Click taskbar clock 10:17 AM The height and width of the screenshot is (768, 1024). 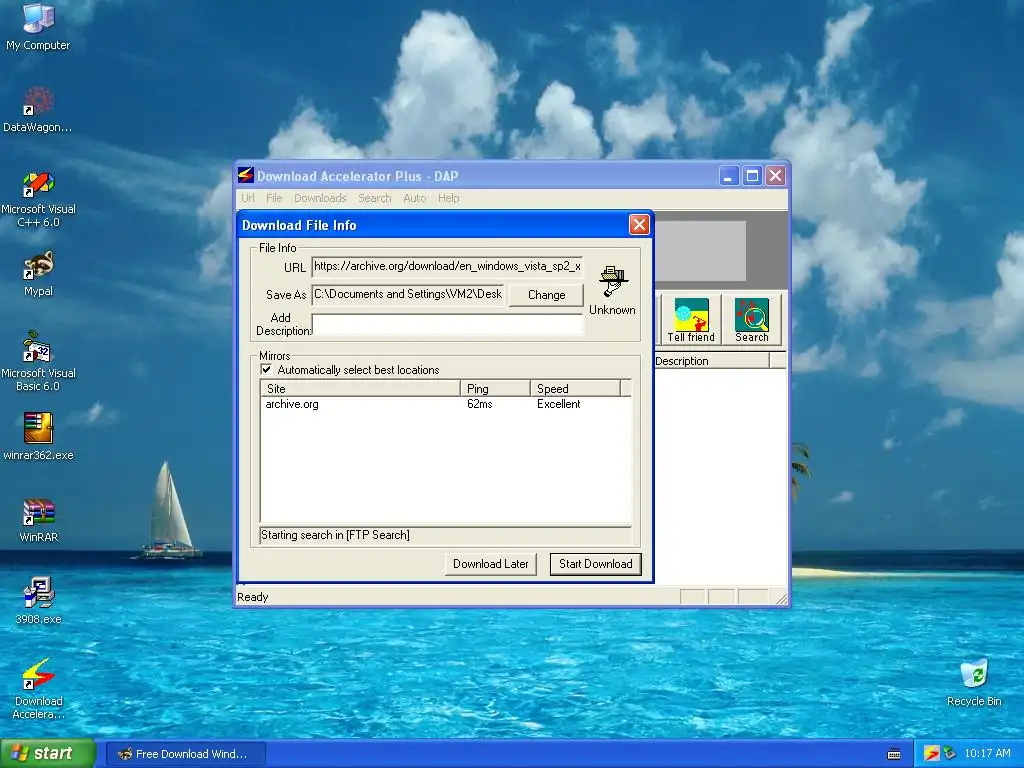(987, 754)
